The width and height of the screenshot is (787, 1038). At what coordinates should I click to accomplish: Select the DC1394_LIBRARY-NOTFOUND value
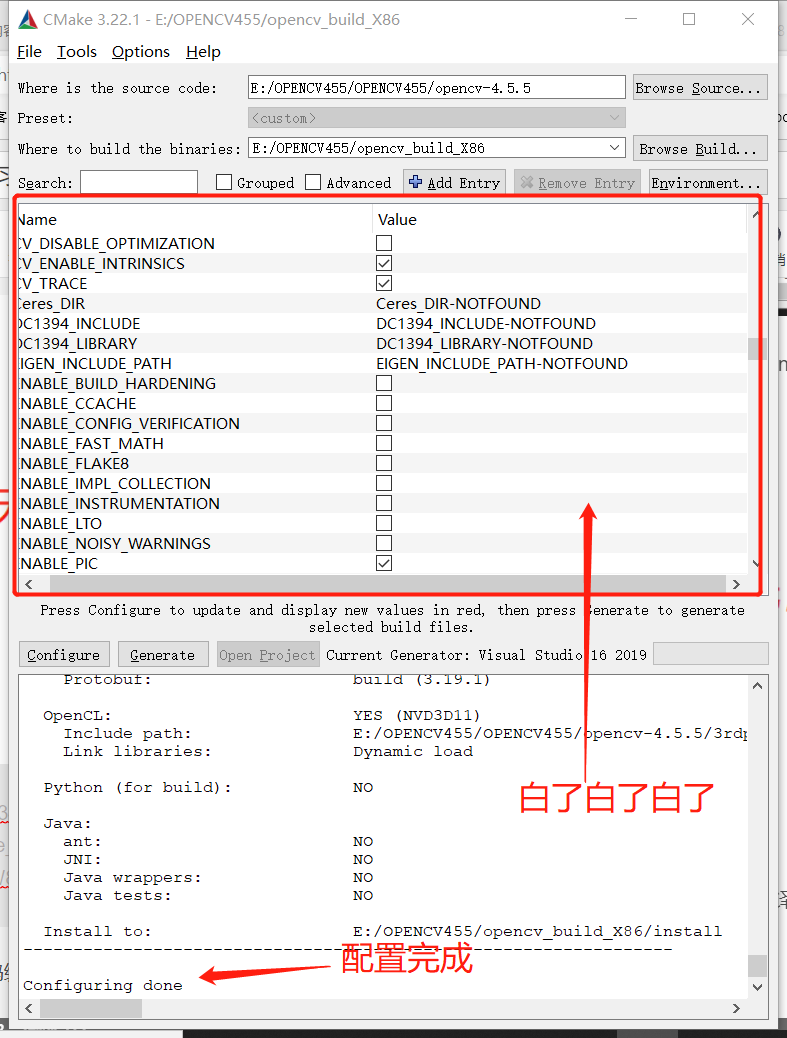[x=485, y=343]
